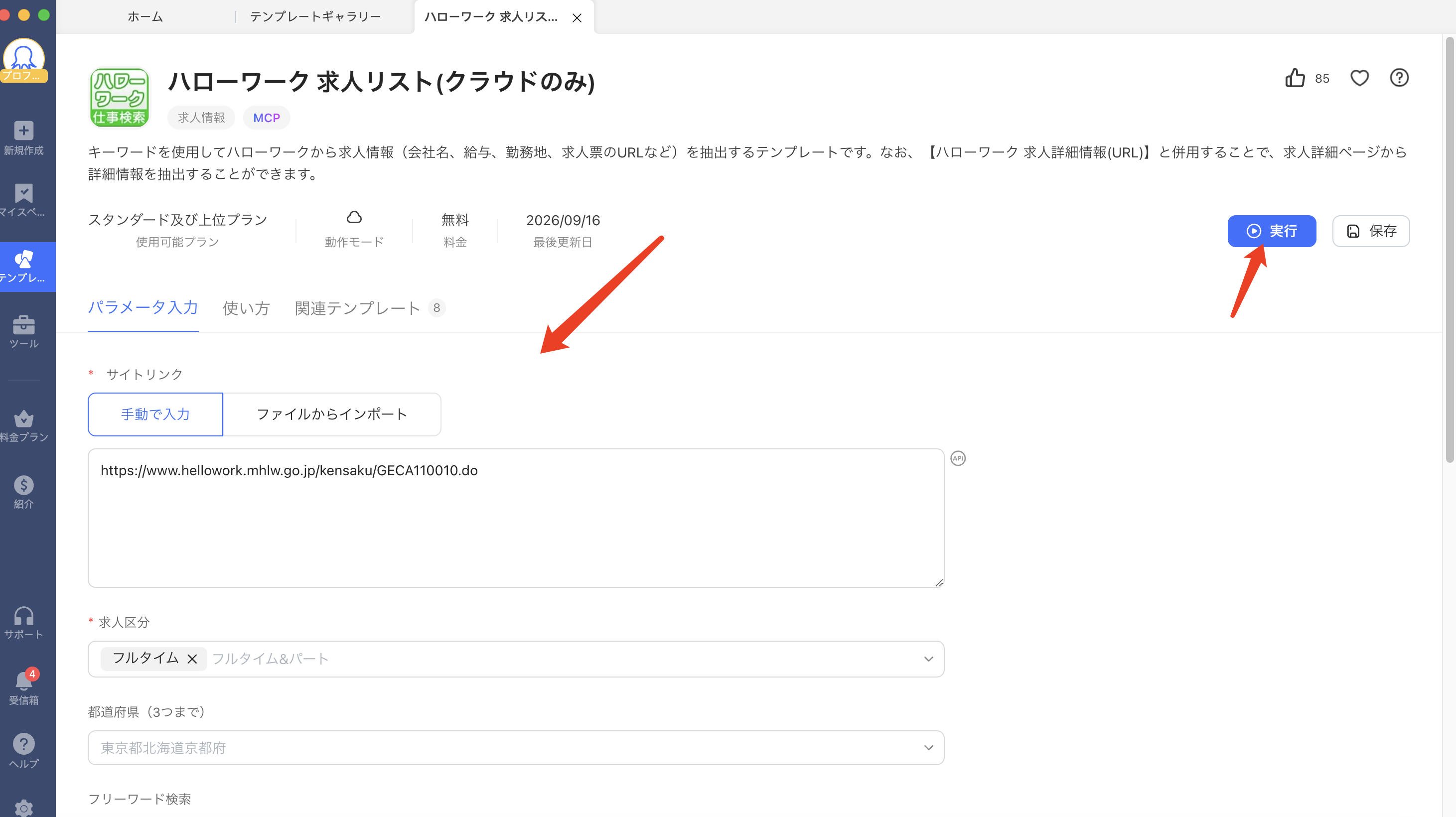
Task: Expand 求人区分 dropdown arrow
Action: [x=928, y=659]
